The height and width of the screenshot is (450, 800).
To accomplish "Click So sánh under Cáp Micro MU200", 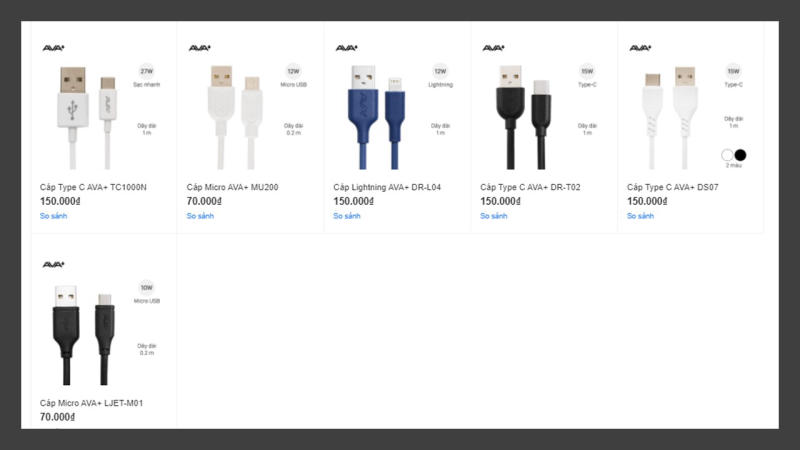I will pyautogui.click(x=200, y=216).
